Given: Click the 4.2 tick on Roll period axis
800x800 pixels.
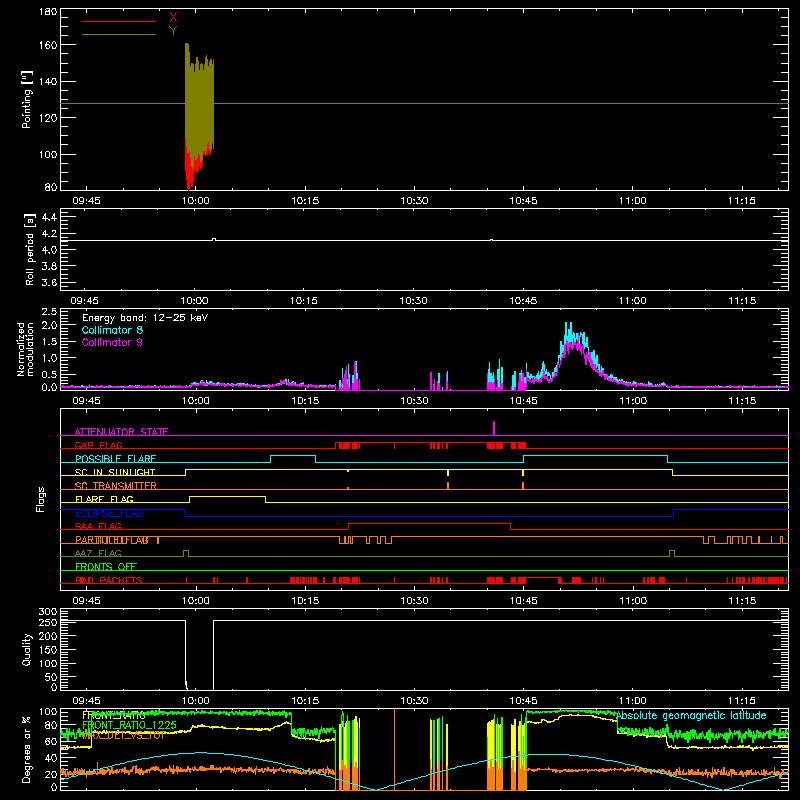Looking at the screenshot, I should [x=49, y=234].
